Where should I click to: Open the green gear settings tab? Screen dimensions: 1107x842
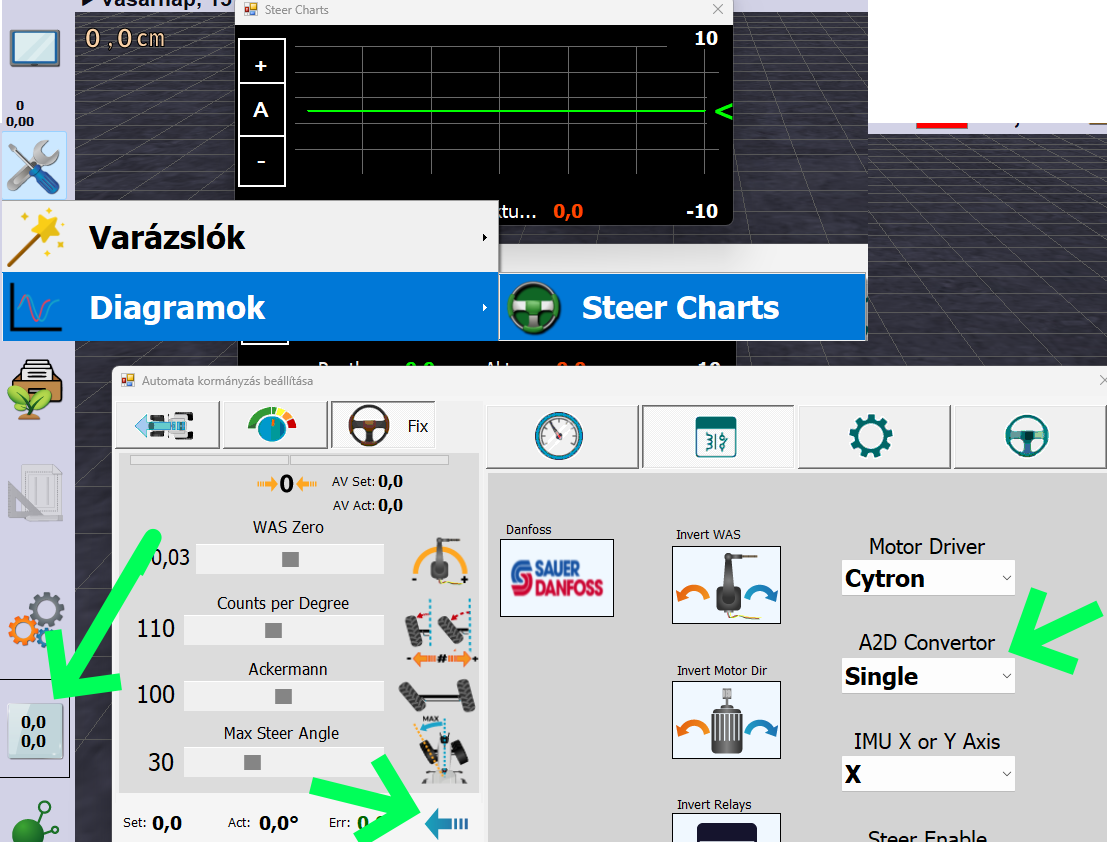872,436
